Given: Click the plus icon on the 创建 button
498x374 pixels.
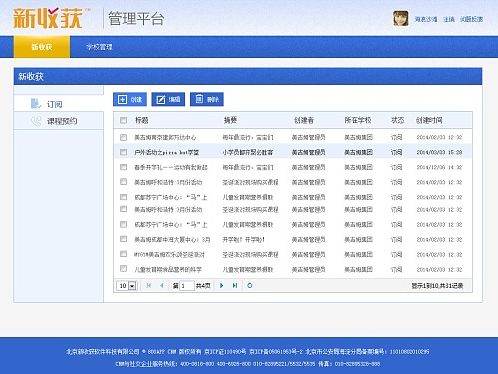Looking at the screenshot, I should tap(122, 99).
